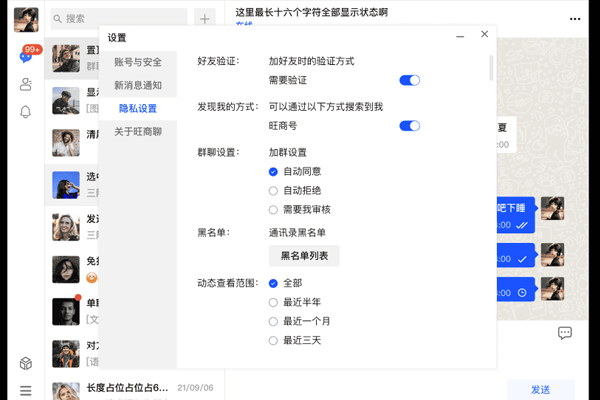Open the hamburger menu at sidebar bottom
600x400 pixels.
25,390
